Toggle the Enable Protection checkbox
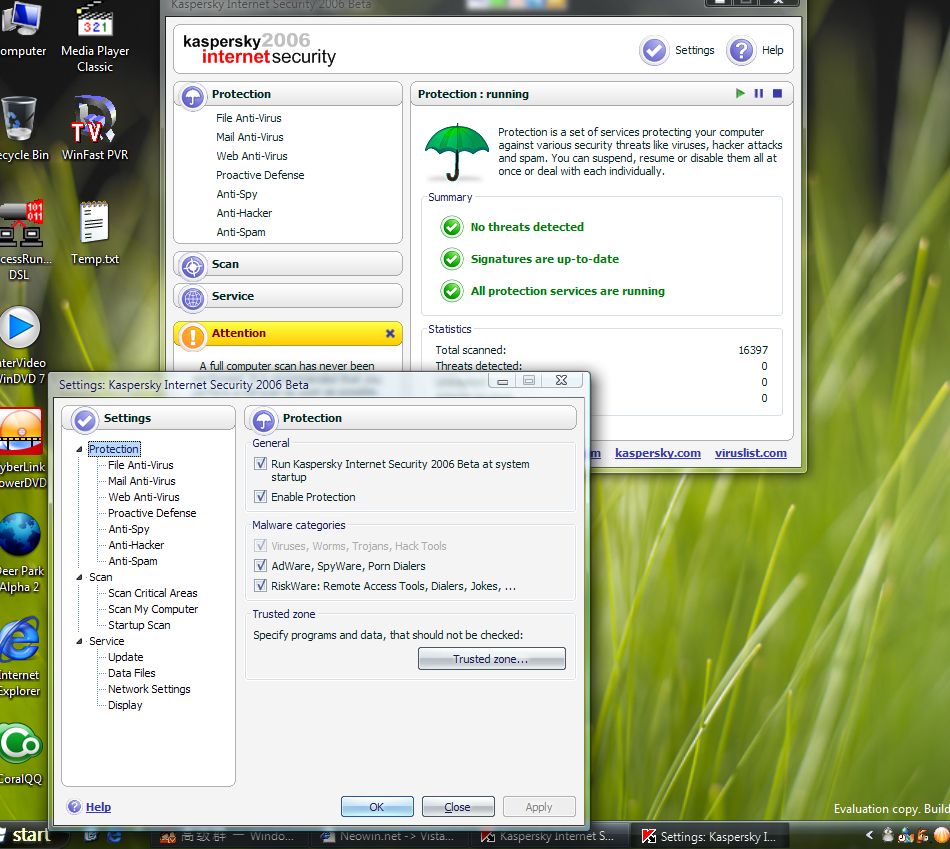The width and height of the screenshot is (950, 849). [x=261, y=496]
